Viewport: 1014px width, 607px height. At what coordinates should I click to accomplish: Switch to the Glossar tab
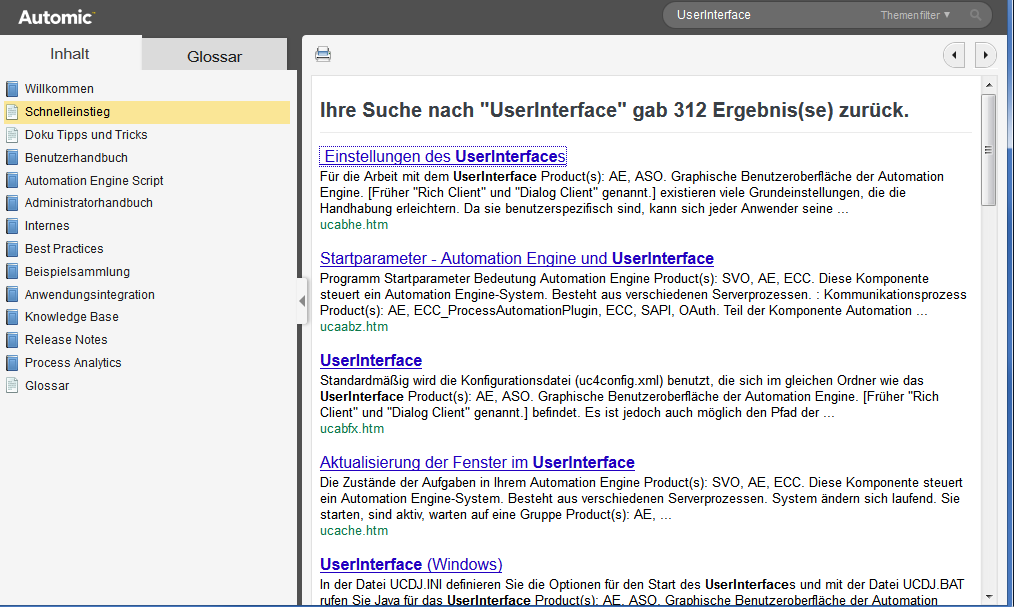[215, 56]
